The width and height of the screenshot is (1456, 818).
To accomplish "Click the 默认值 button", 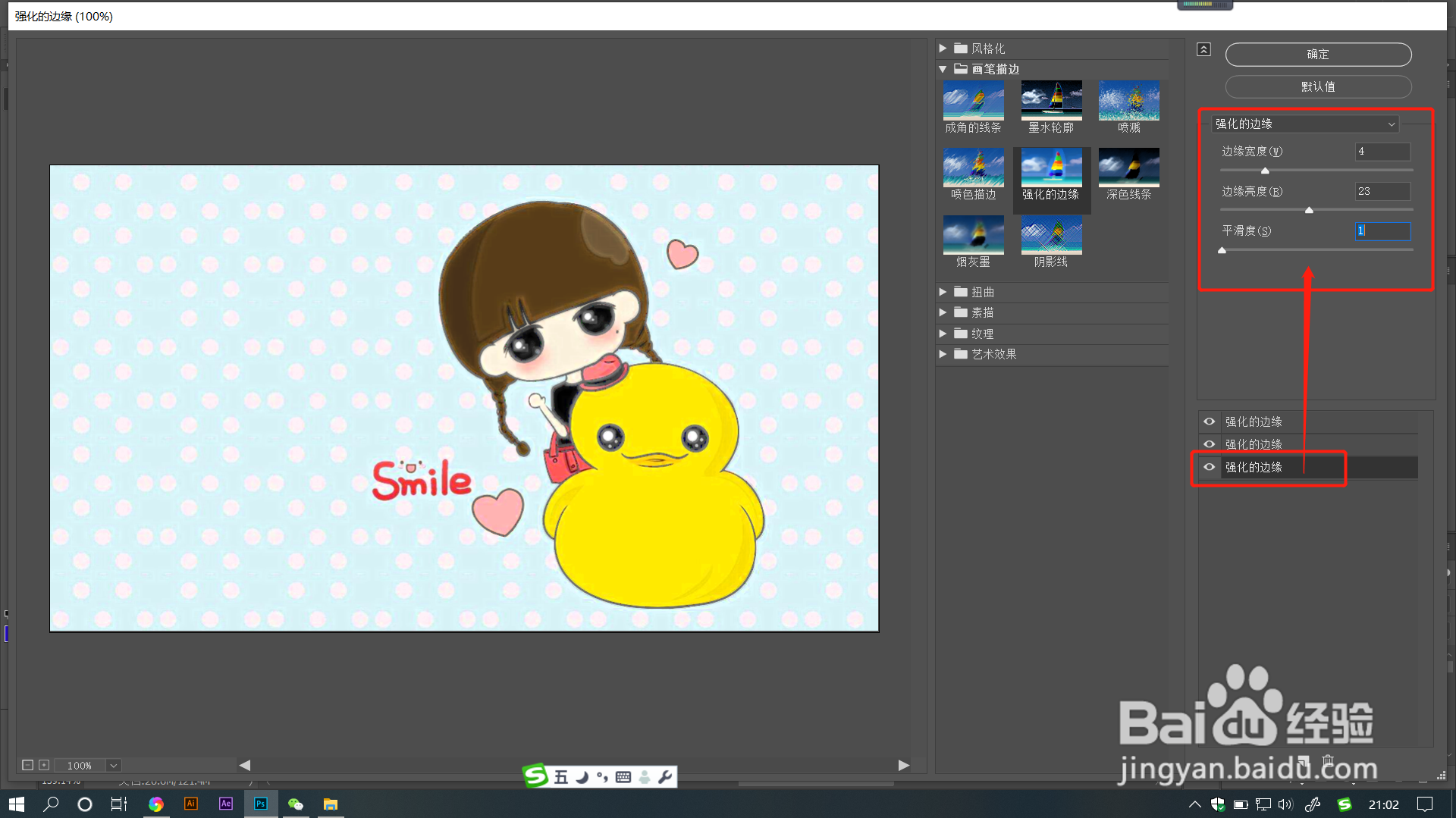I will 1318,86.
